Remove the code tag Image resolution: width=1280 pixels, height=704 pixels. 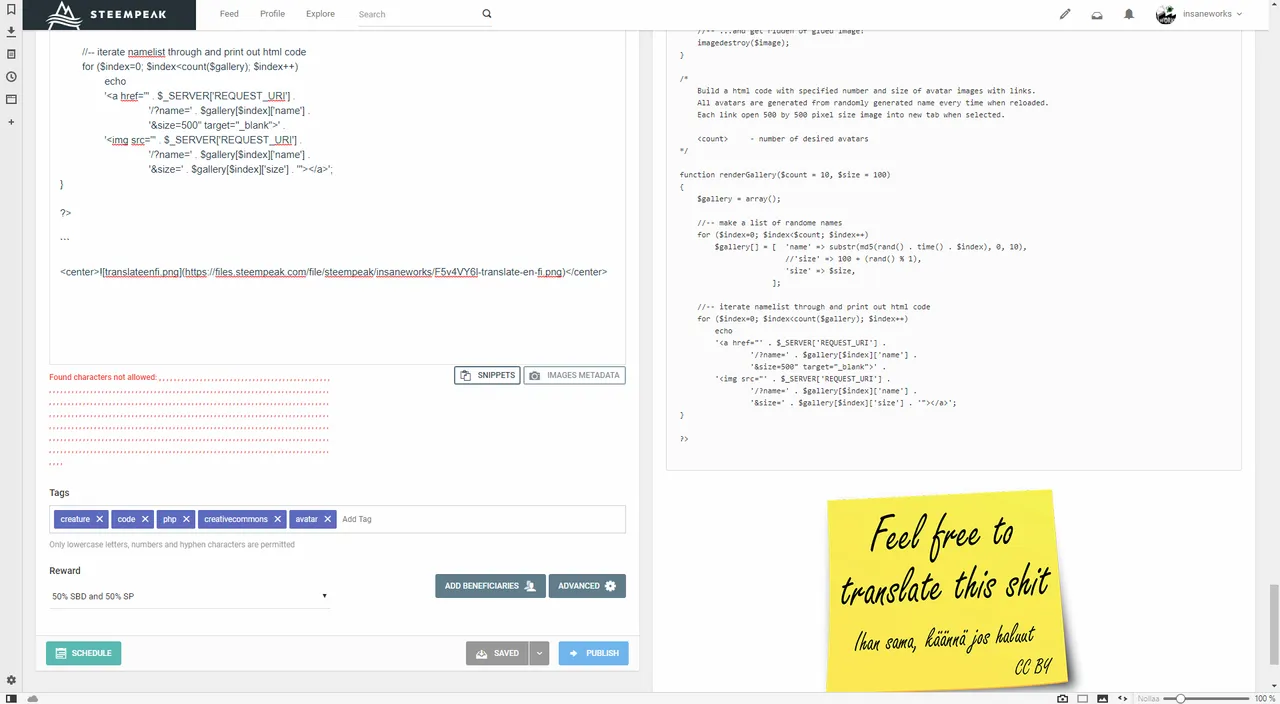(145, 519)
